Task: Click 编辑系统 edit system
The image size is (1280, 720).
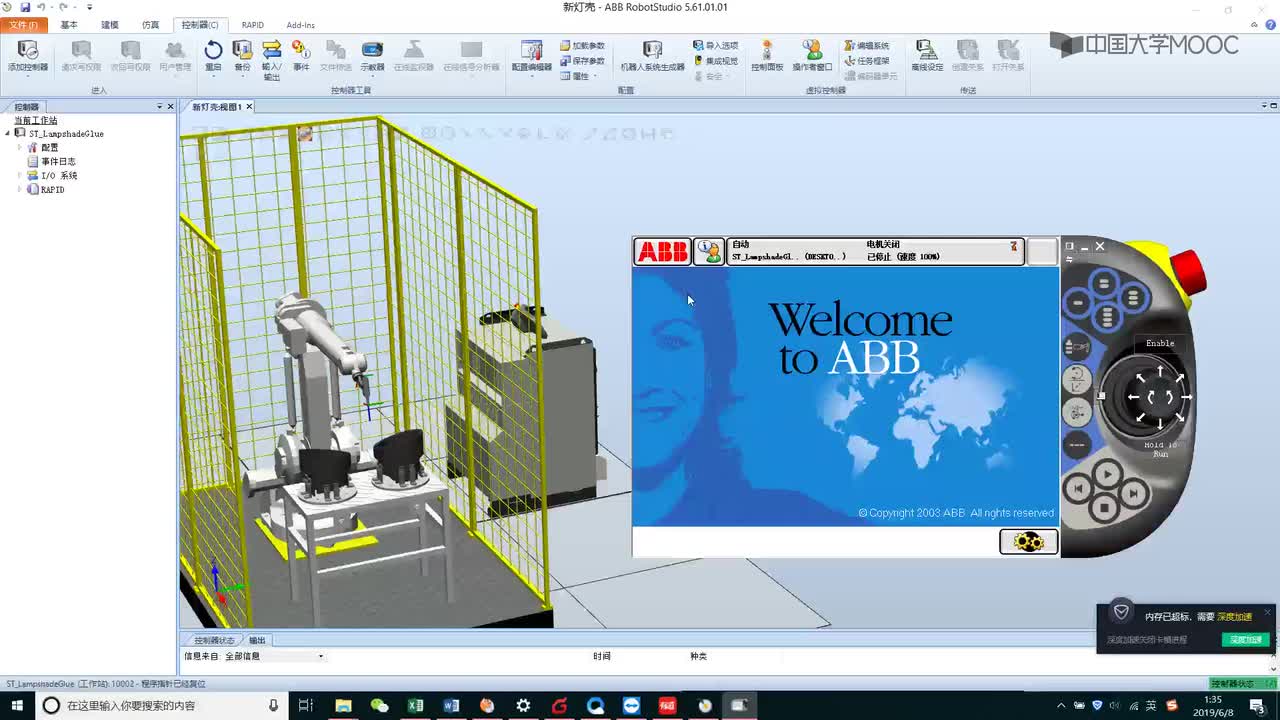Action: click(867, 46)
